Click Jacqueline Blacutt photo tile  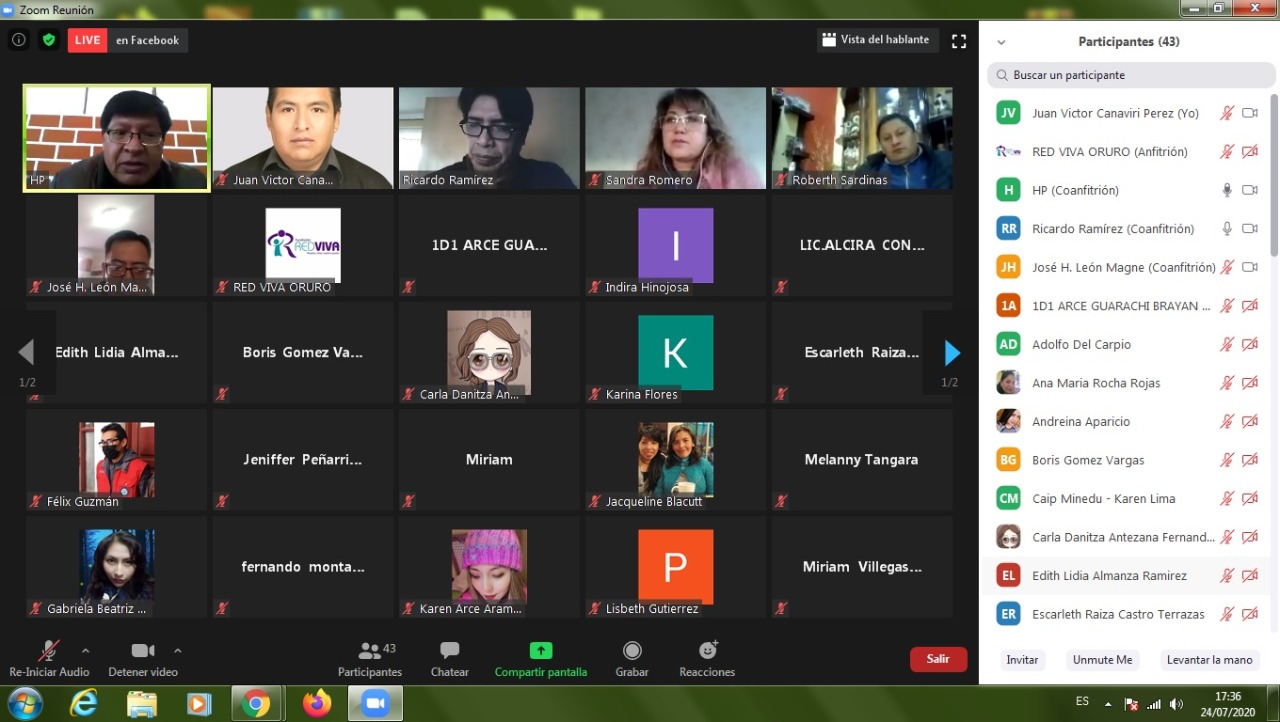pos(676,459)
